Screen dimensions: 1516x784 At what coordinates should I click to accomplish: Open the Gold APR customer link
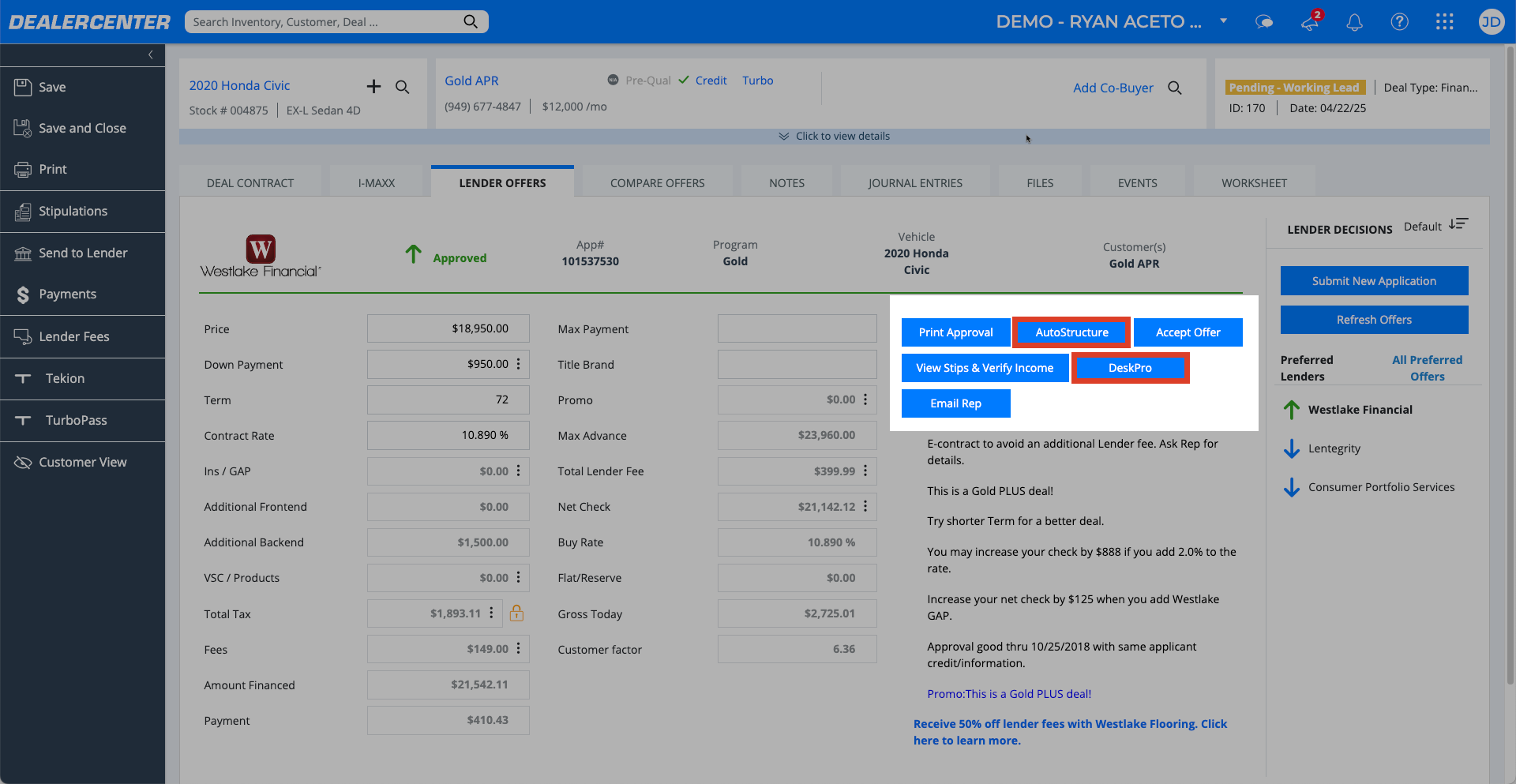[x=471, y=81]
